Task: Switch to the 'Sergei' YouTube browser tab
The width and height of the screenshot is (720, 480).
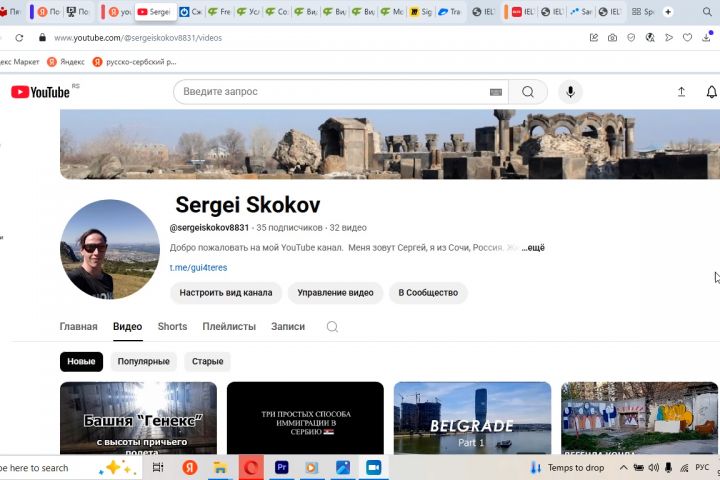Action: 155,12
